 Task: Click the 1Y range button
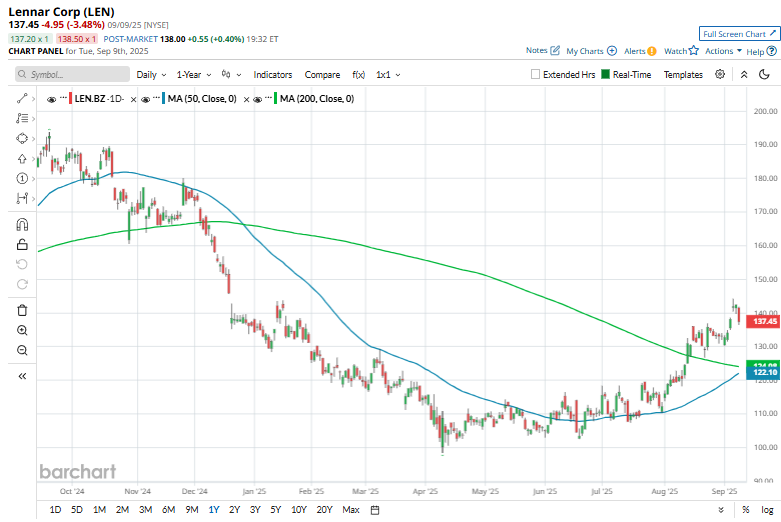click(x=214, y=510)
